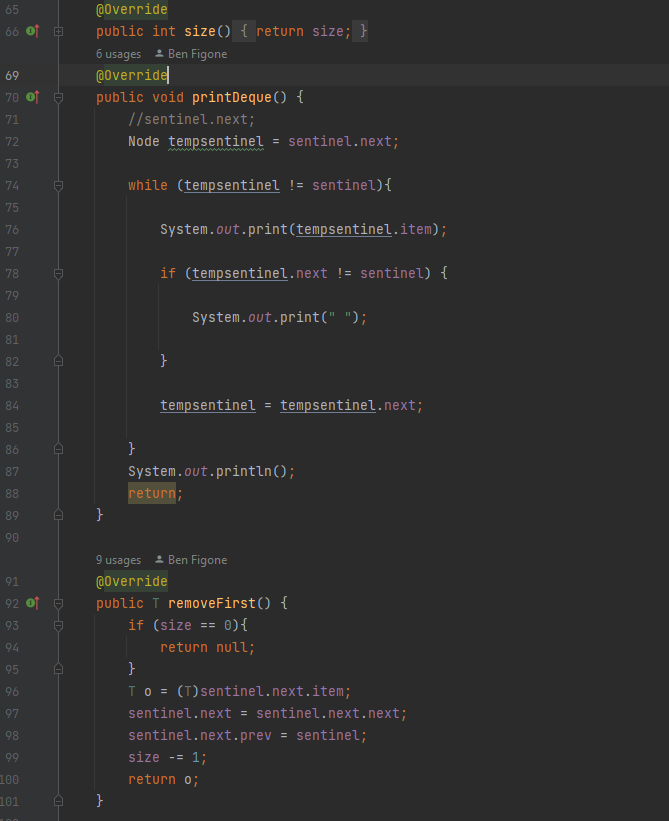Click the Ben Figone author hint above removeFirst
The image size is (669, 821).
pyautogui.click(x=197, y=560)
